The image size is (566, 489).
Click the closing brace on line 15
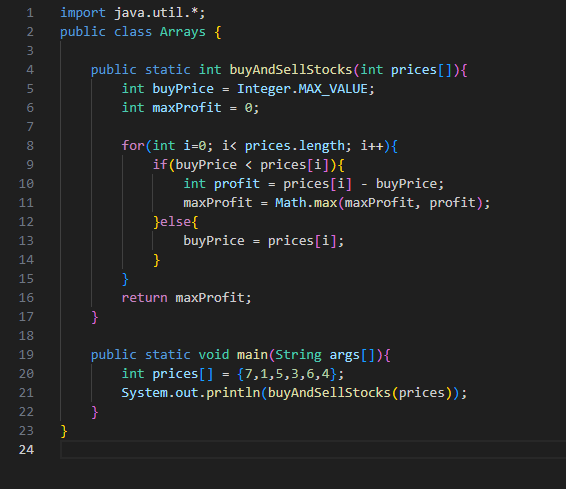pyautogui.click(x=125, y=279)
